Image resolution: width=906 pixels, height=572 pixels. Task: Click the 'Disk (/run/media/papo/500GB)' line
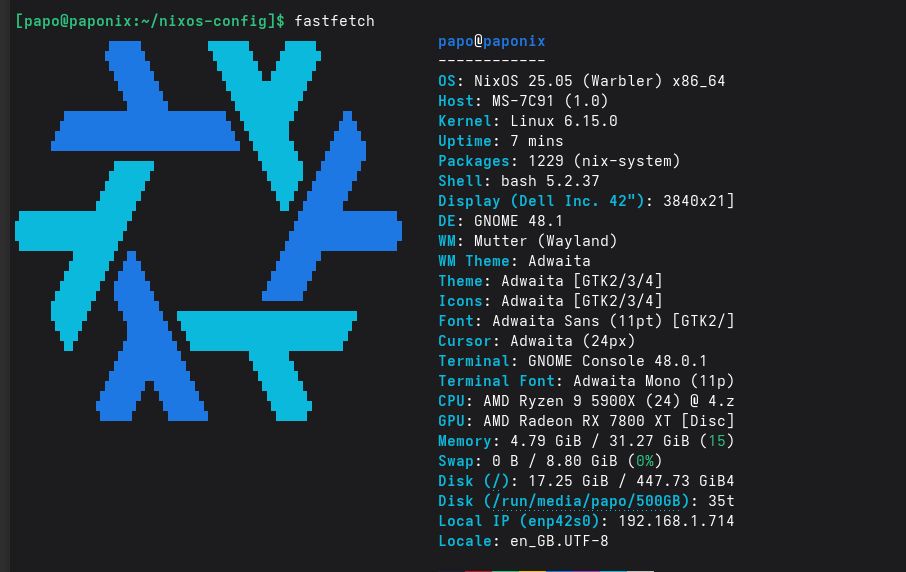click(586, 501)
